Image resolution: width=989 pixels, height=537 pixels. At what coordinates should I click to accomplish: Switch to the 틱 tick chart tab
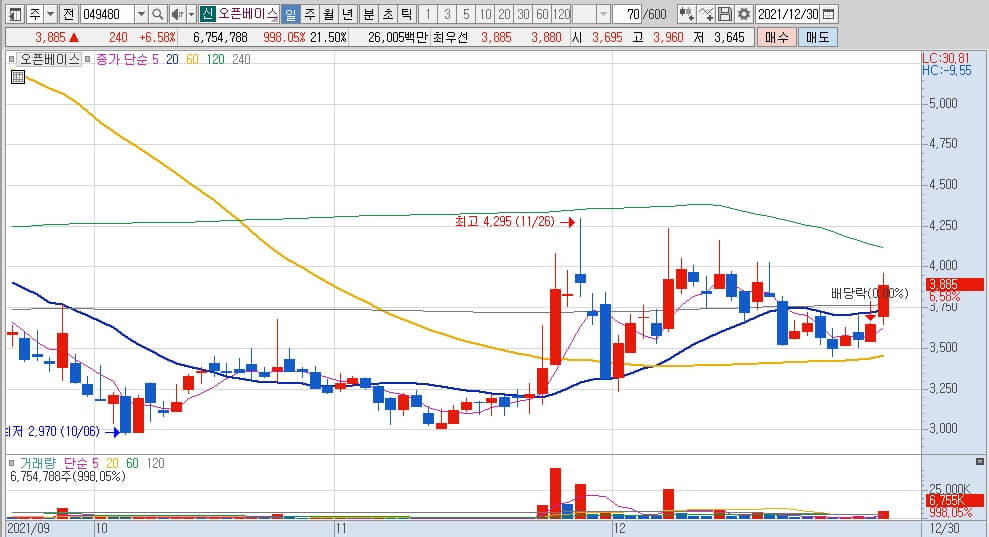[x=407, y=14]
